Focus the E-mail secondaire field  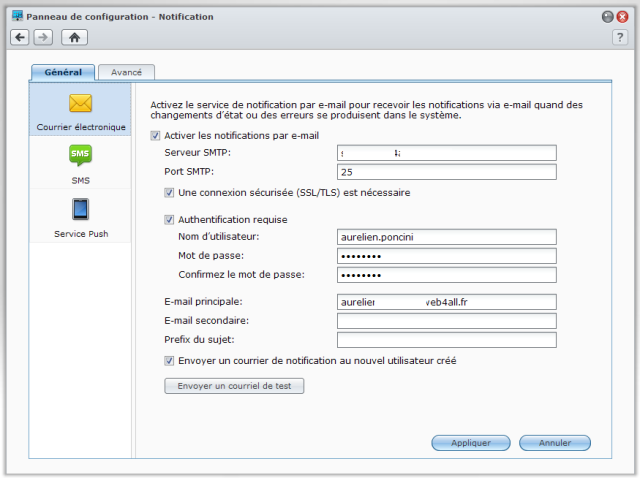[x=446, y=321]
